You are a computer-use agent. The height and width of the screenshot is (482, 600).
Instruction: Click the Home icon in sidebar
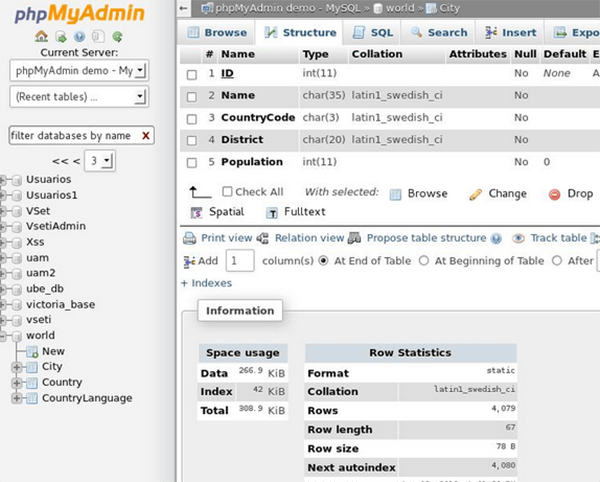point(41,37)
